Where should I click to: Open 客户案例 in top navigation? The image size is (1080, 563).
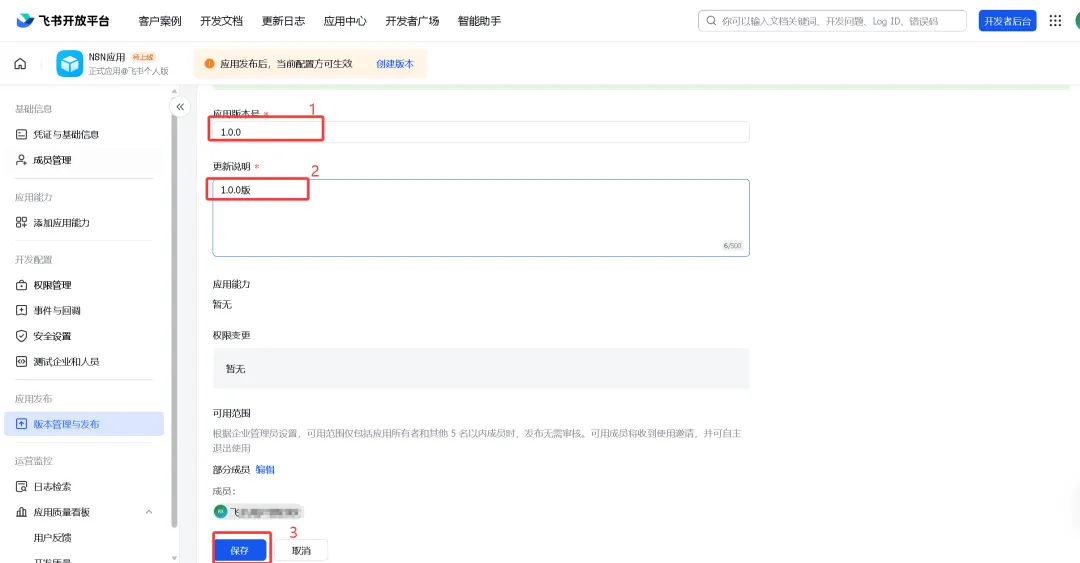click(x=160, y=21)
